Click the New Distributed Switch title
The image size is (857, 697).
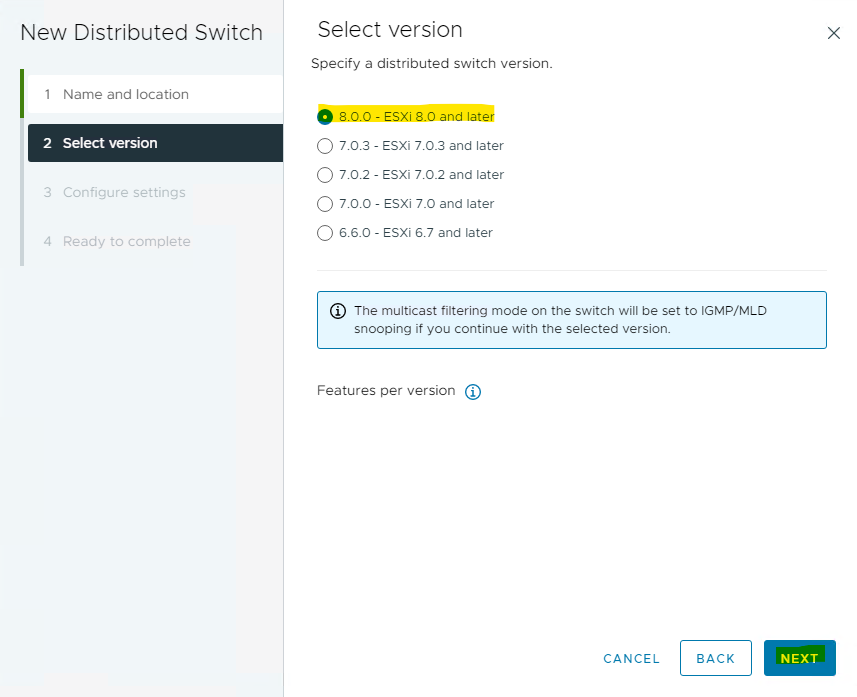tap(141, 32)
